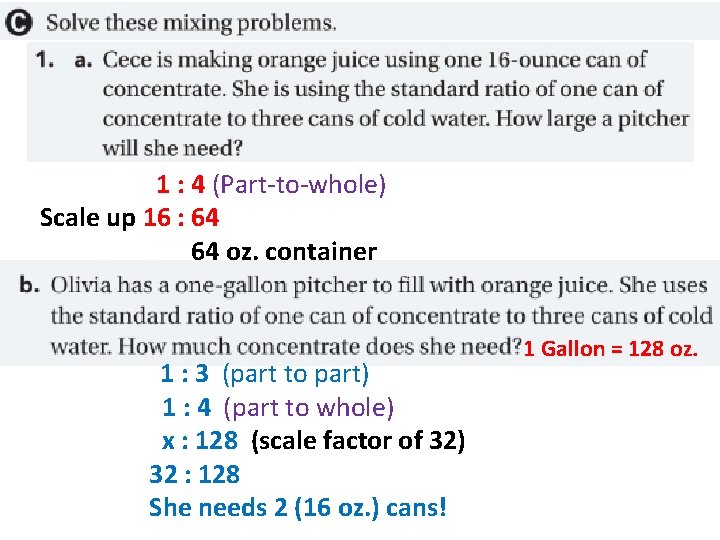Click the '64 oz. container' answer
720x540 pixels.
(284, 252)
